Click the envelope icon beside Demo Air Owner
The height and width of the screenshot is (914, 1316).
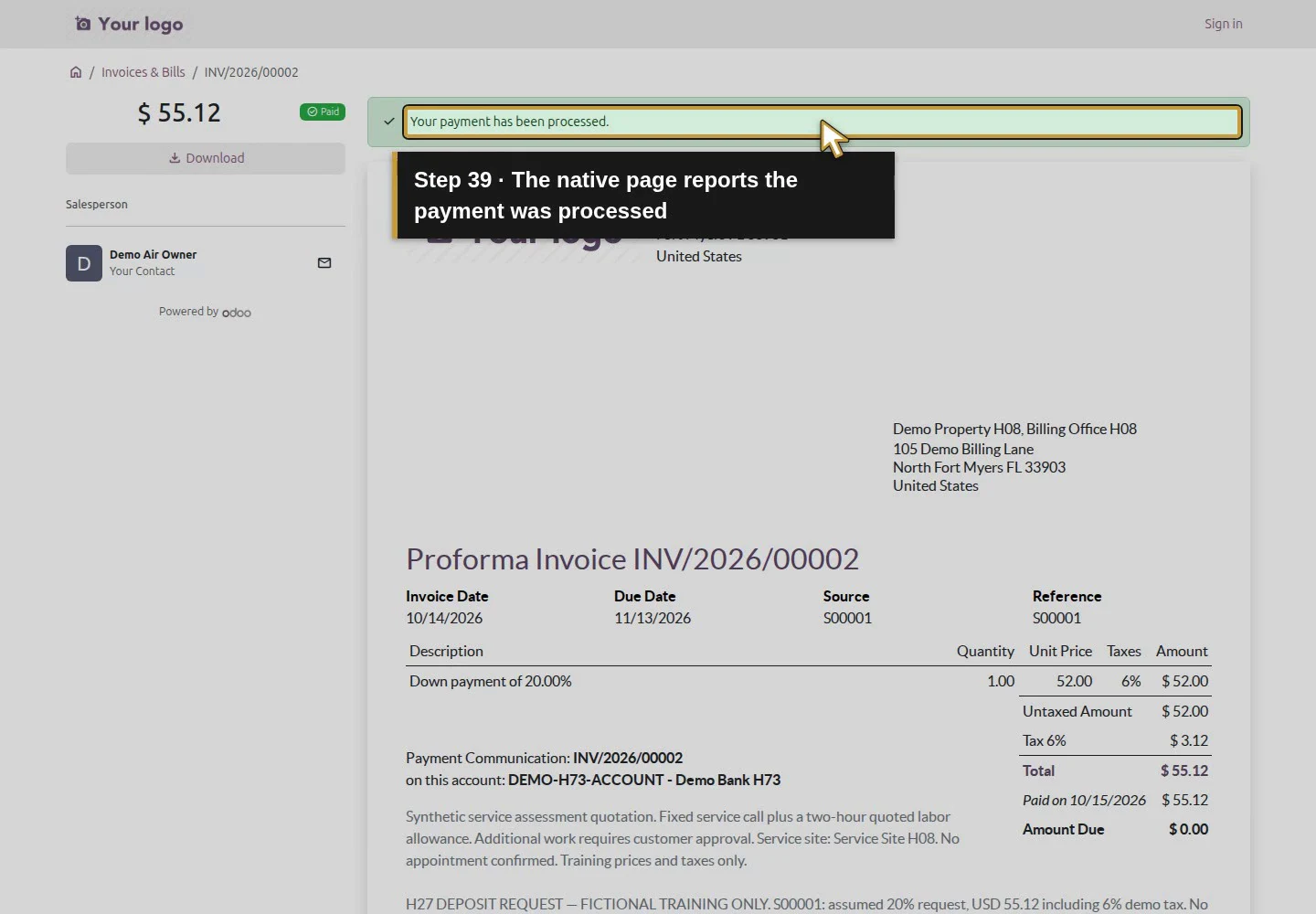coord(324,263)
